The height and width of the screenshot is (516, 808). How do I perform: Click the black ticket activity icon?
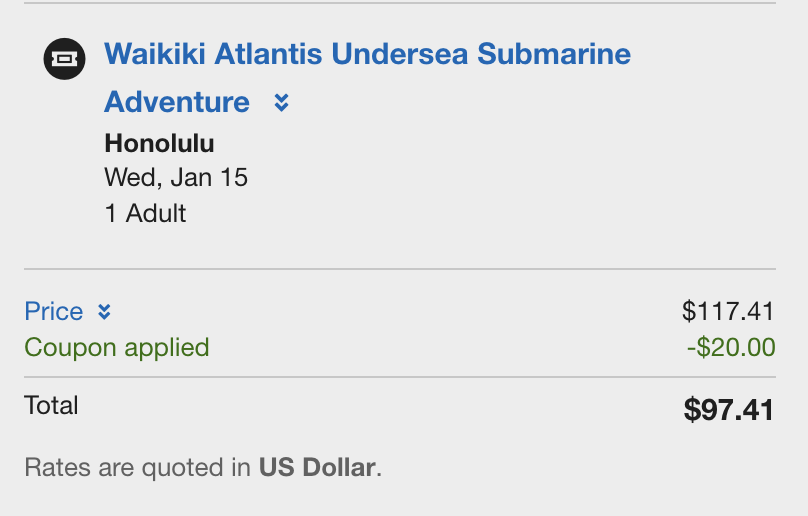point(64,59)
